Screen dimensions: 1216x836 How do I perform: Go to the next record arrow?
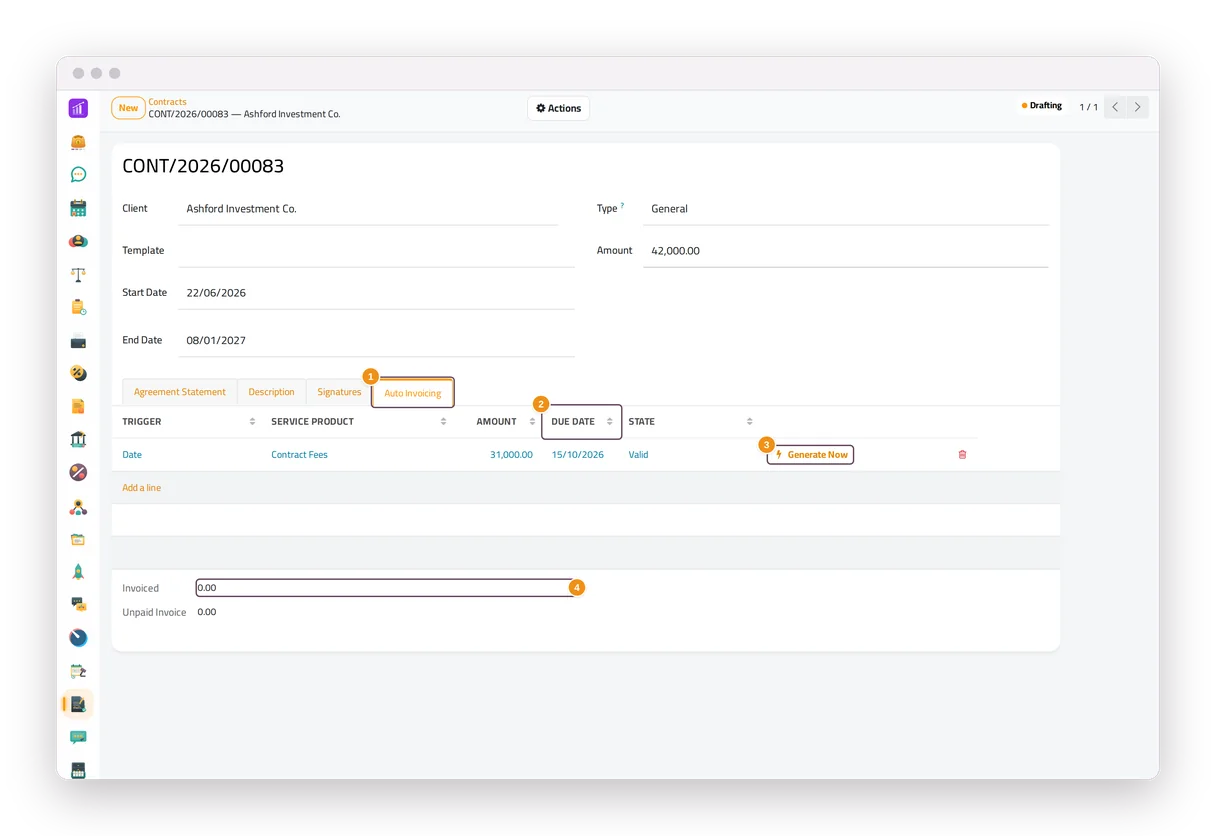[1137, 107]
